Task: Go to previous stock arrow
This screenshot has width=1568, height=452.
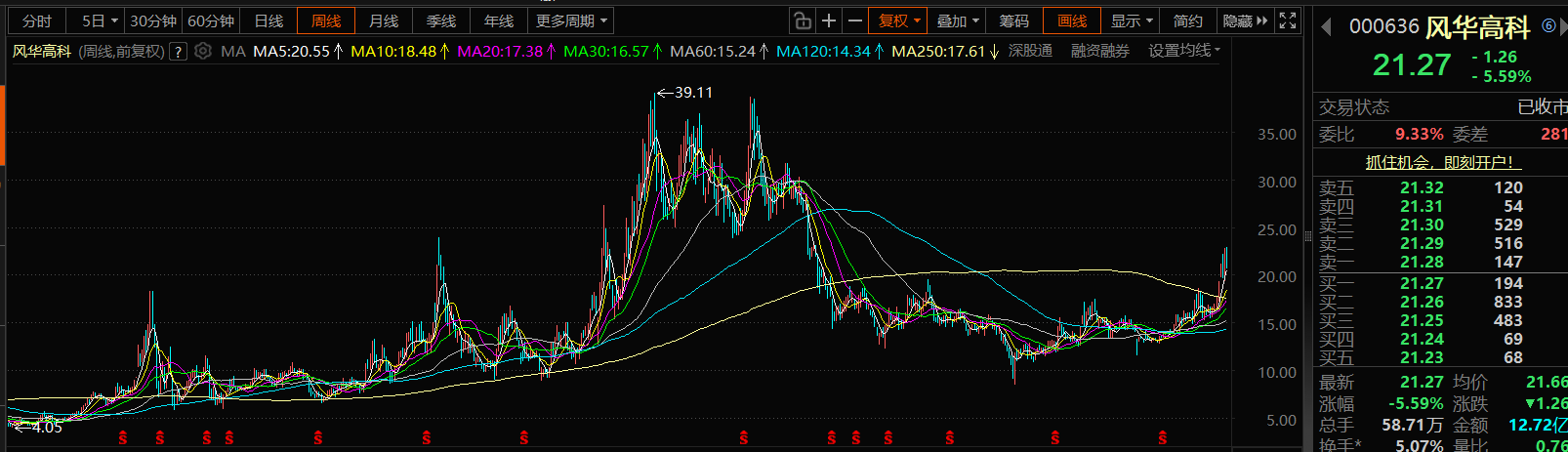Action: tap(1326, 27)
